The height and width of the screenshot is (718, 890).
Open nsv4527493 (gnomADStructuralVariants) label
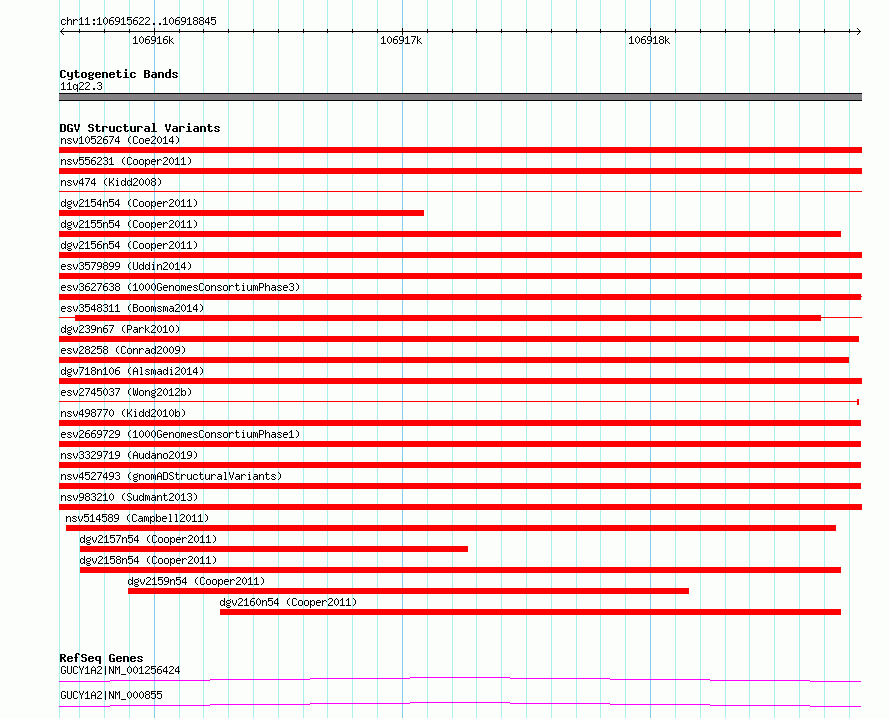coord(171,476)
